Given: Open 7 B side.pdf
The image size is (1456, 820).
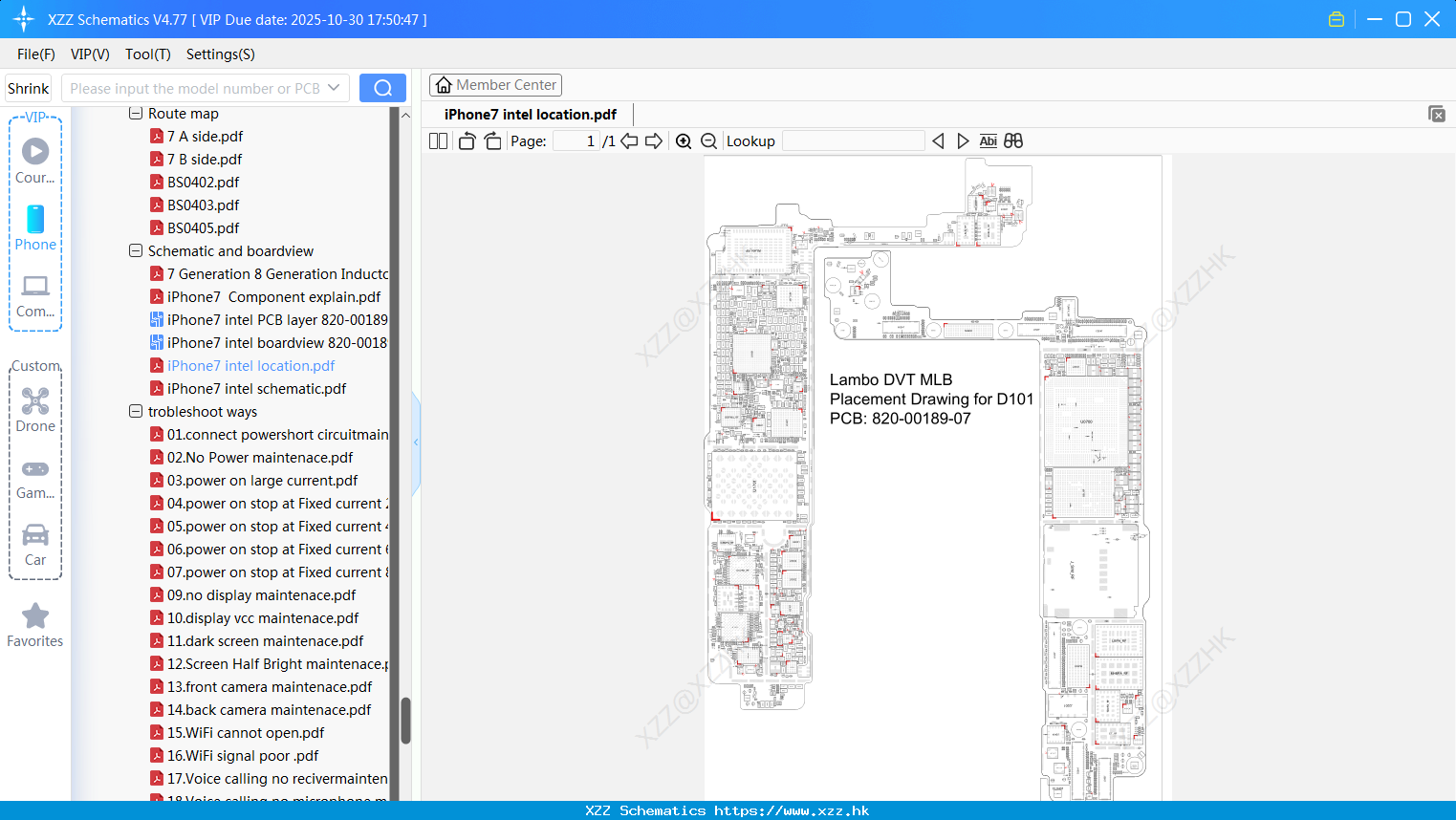Looking at the screenshot, I should click(x=196, y=160).
